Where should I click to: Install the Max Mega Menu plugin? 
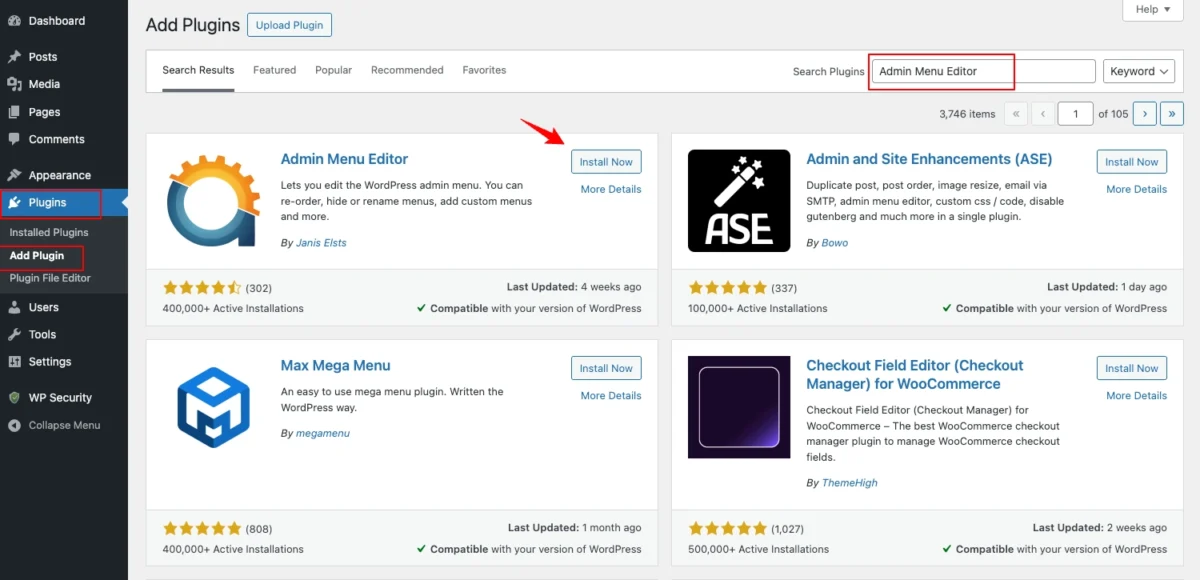pos(606,368)
